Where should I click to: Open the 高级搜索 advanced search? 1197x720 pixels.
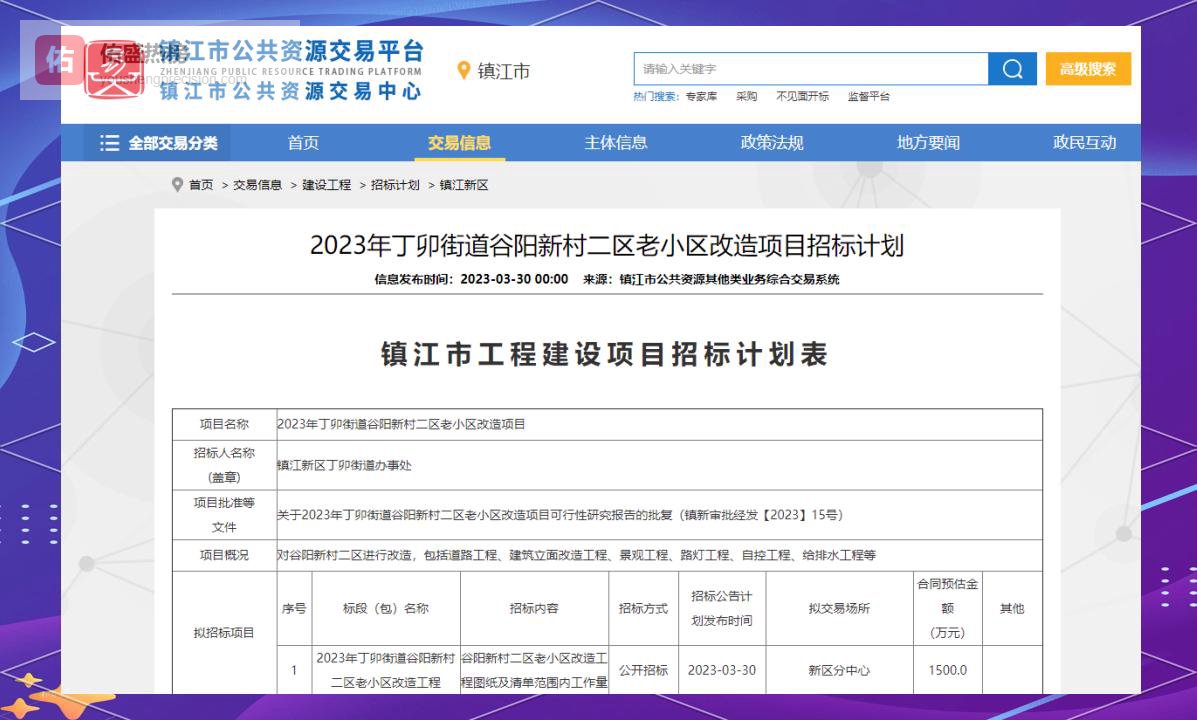coord(1088,69)
